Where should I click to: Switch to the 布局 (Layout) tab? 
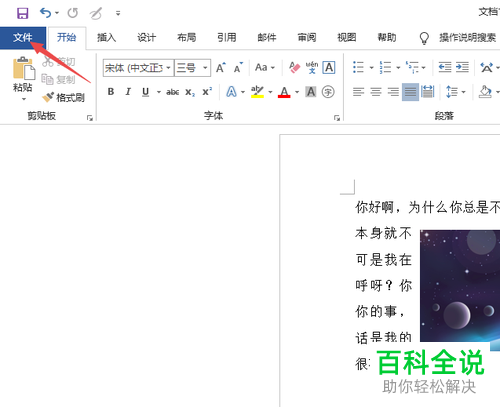pos(187,38)
